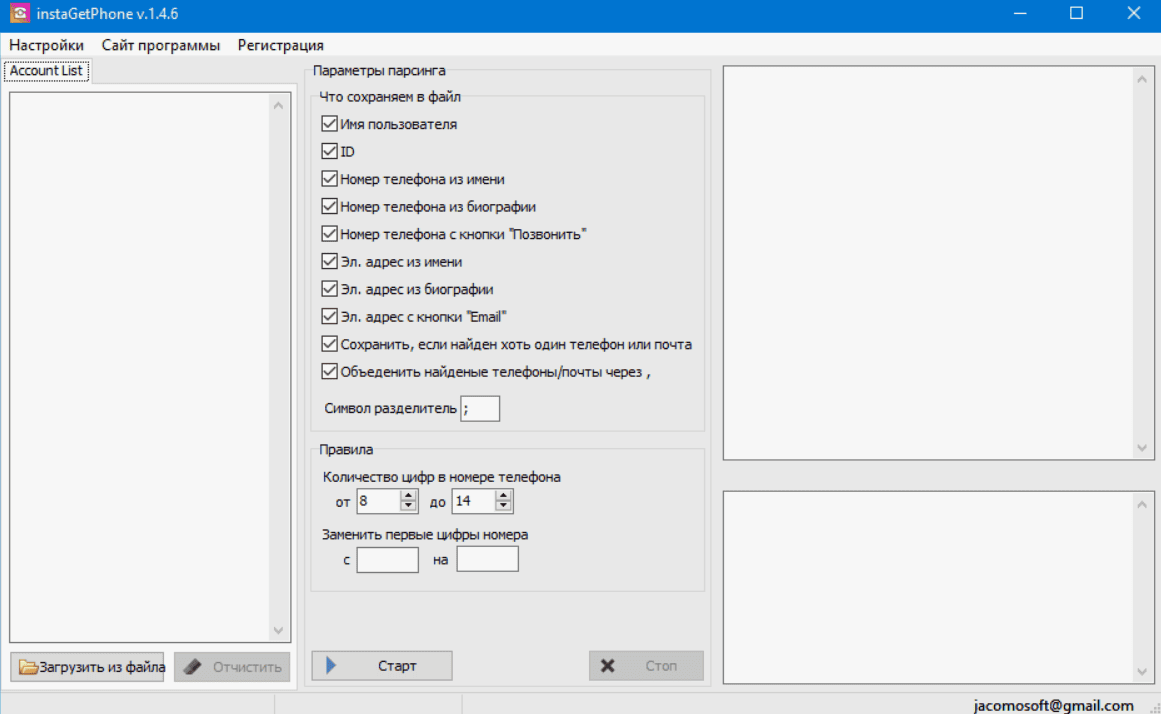
Task: Increase the 'до' digit count spinner
Action: pyautogui.click(x=503, y=496)
